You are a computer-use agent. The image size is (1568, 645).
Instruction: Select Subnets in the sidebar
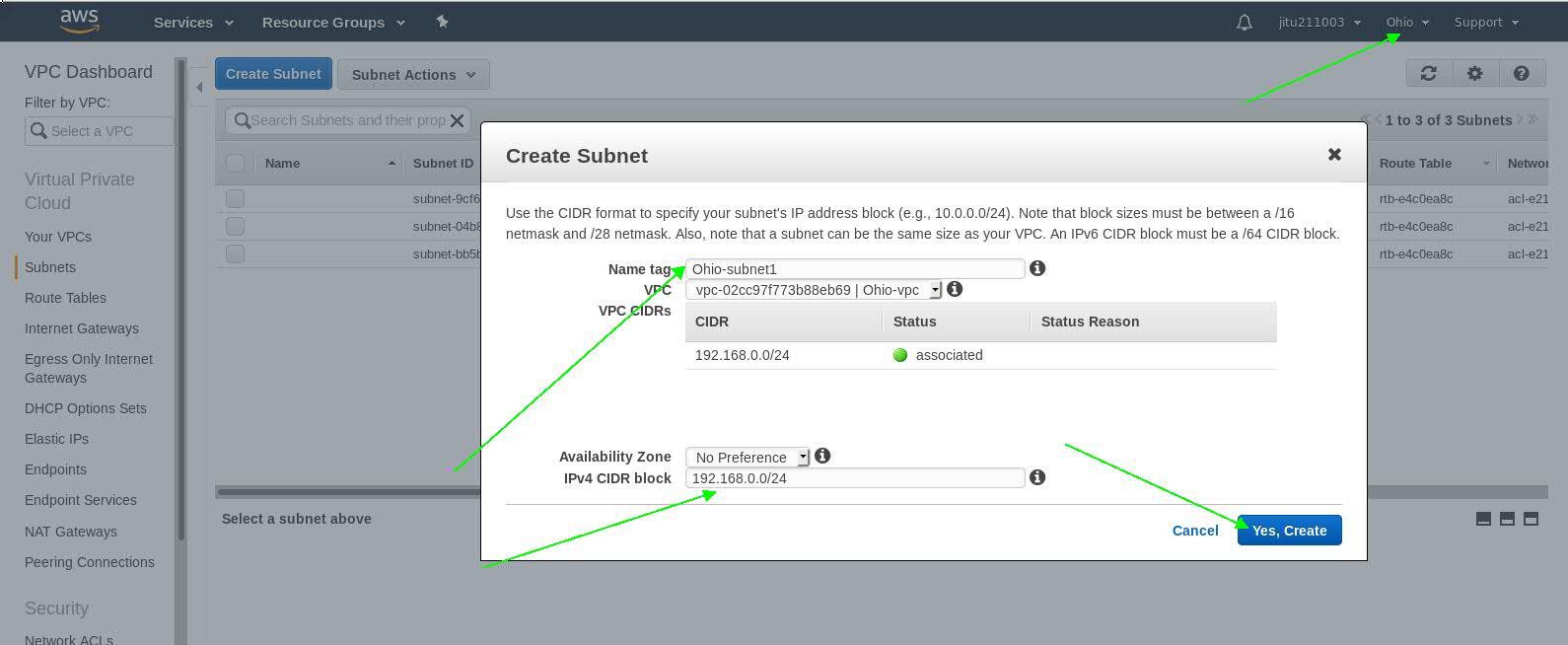pyautogui.click(x=50, y=267)
